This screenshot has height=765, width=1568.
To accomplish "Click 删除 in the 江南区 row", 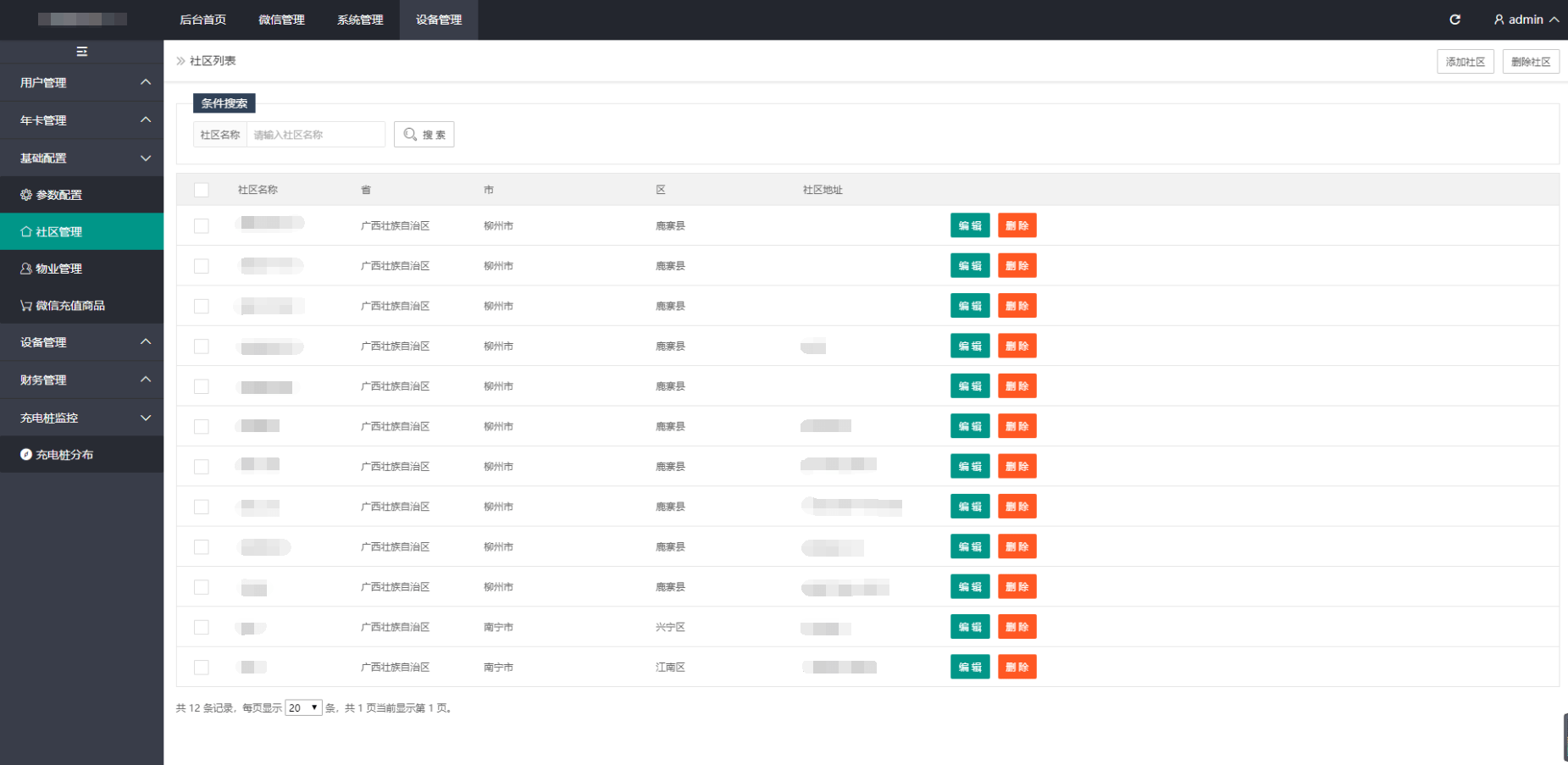I will pyautogui.click(x=1017, y=668).
